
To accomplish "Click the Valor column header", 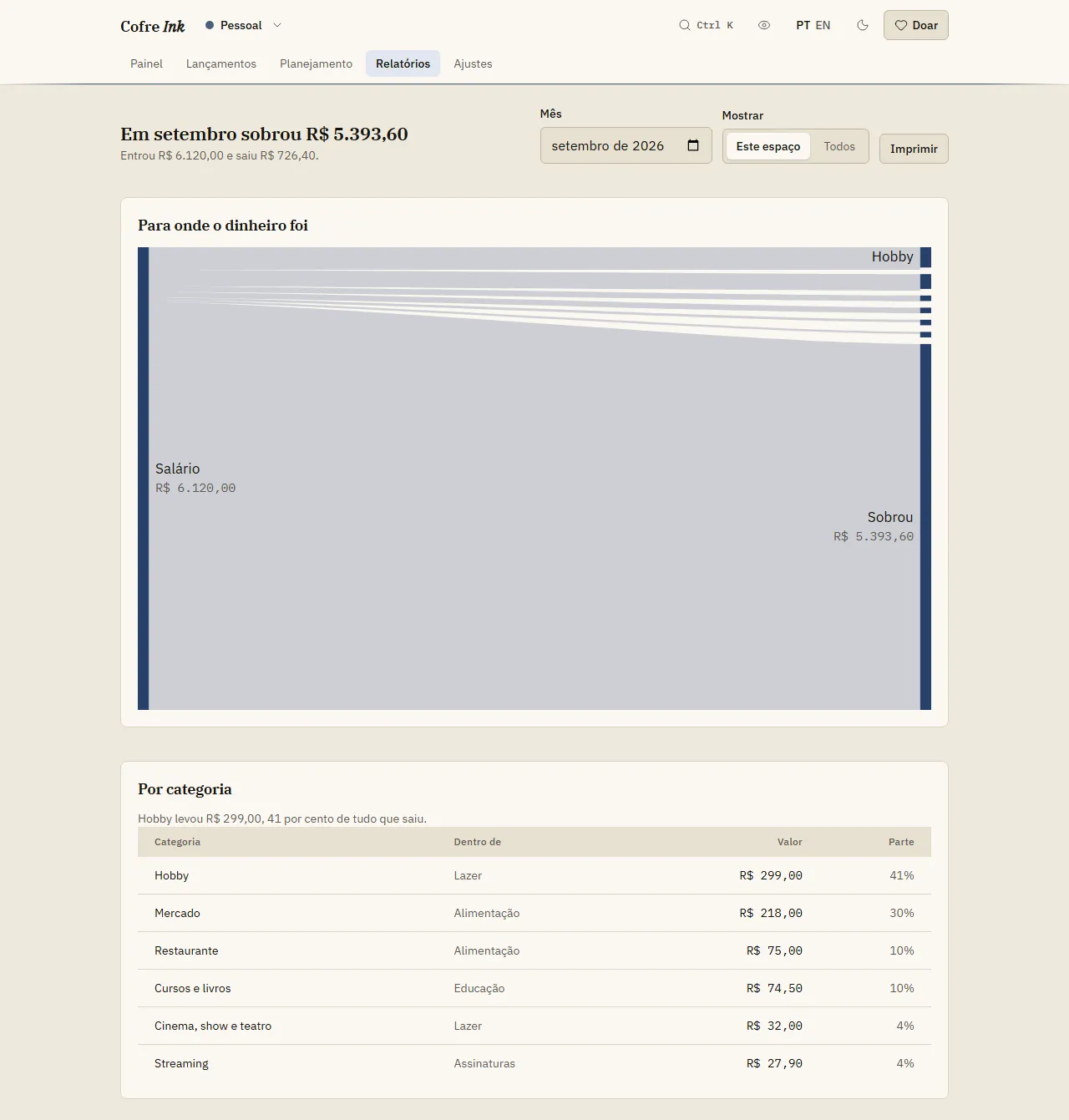I will pos(790,842).
